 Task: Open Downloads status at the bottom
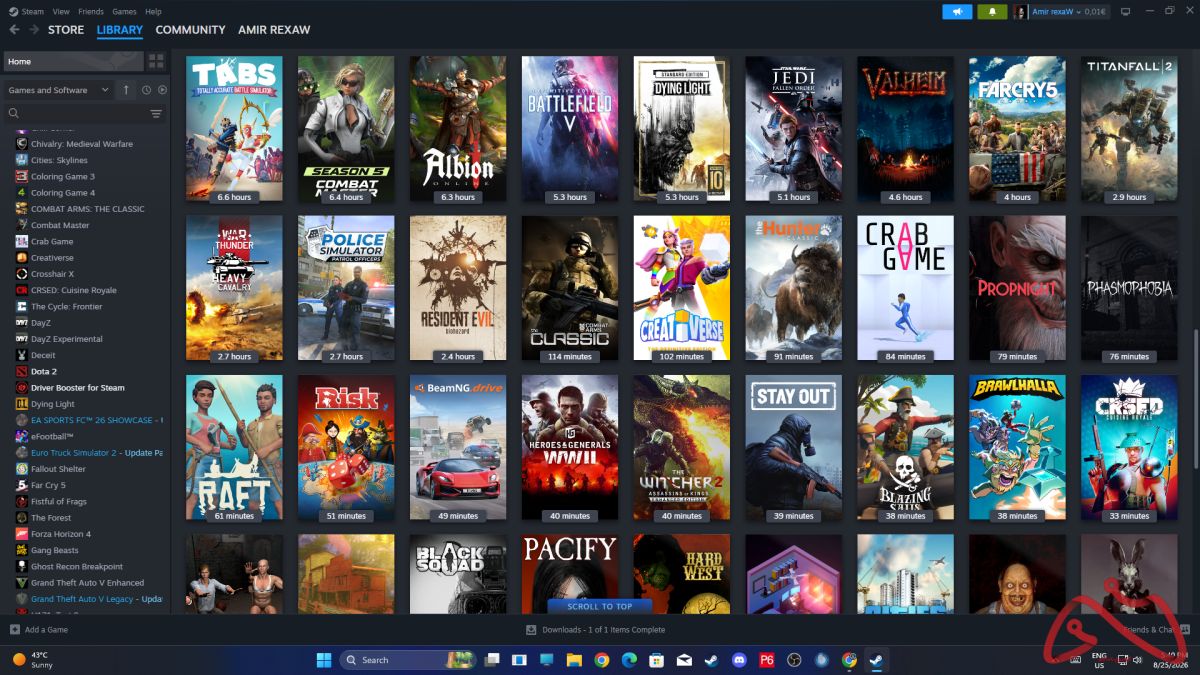click(596, 630)
